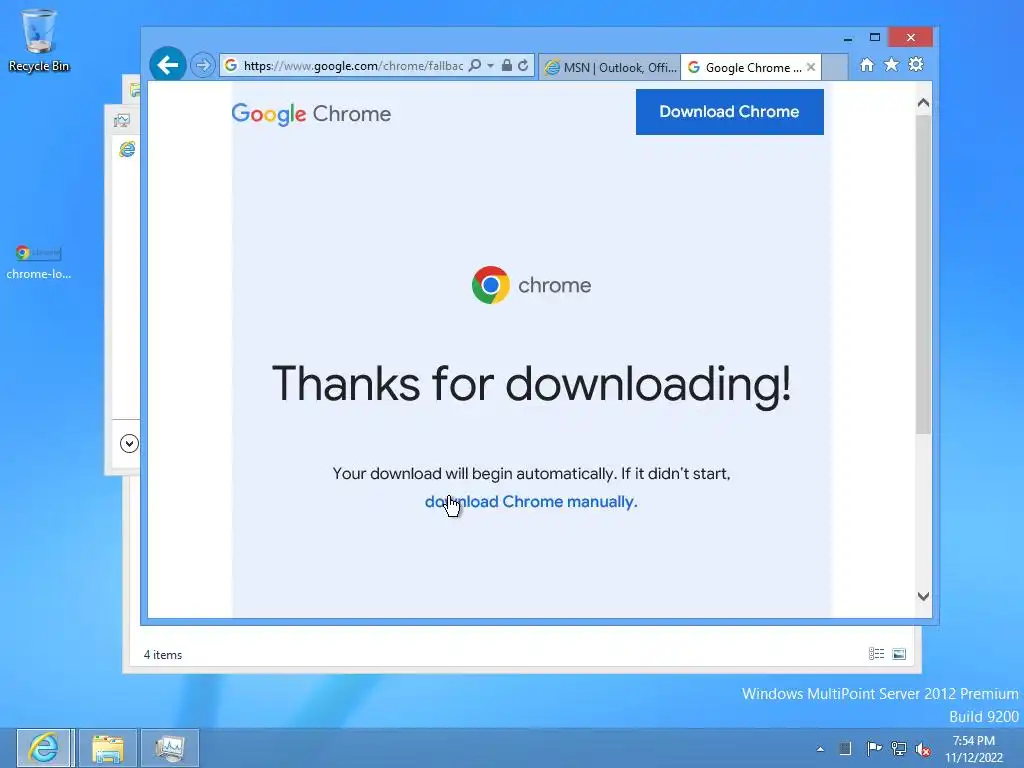Open a new tab with the blank tab button
1024x768 pixels.
click(835, 67)
